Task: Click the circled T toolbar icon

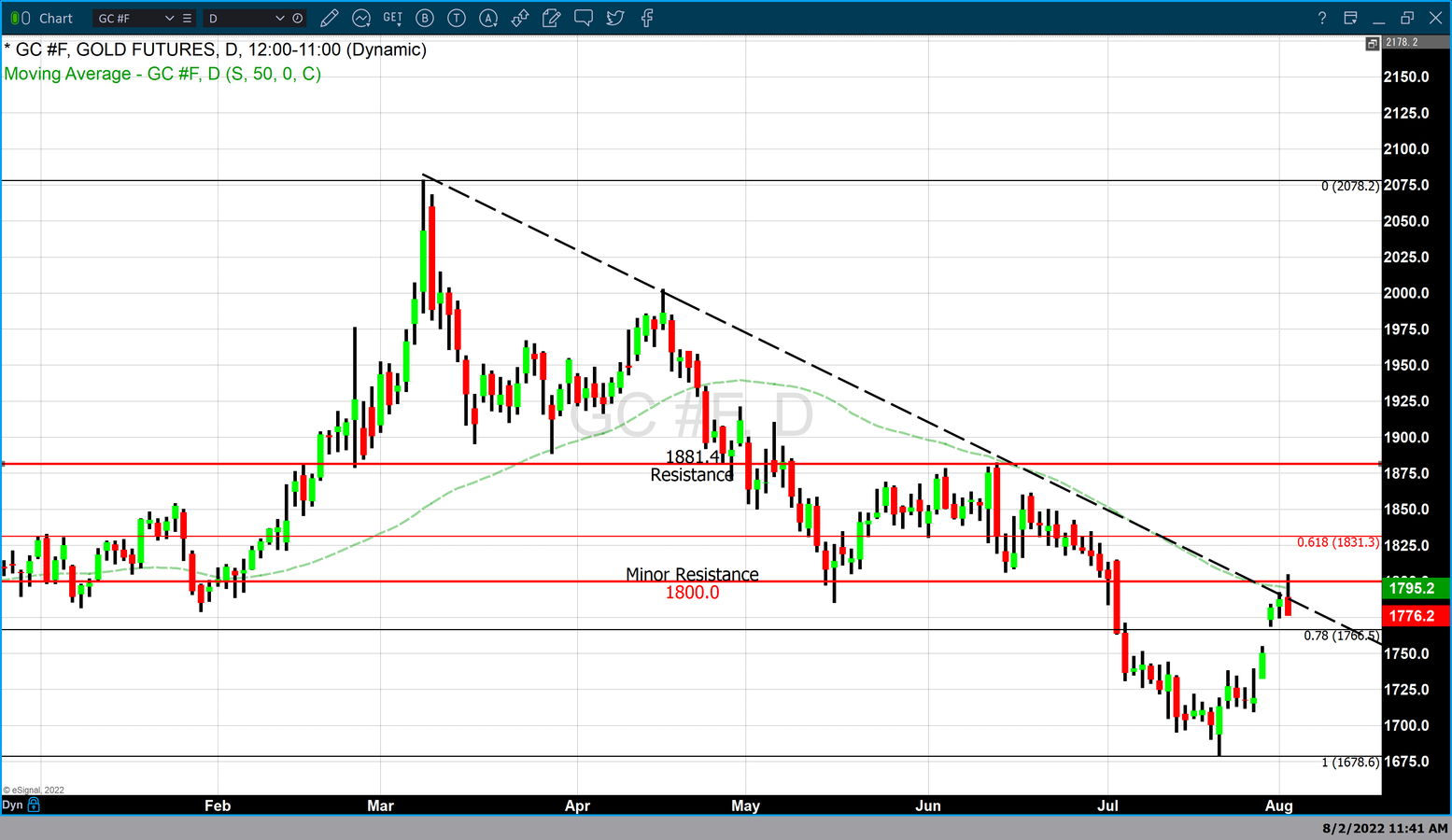Action: [x=457, y=18]
